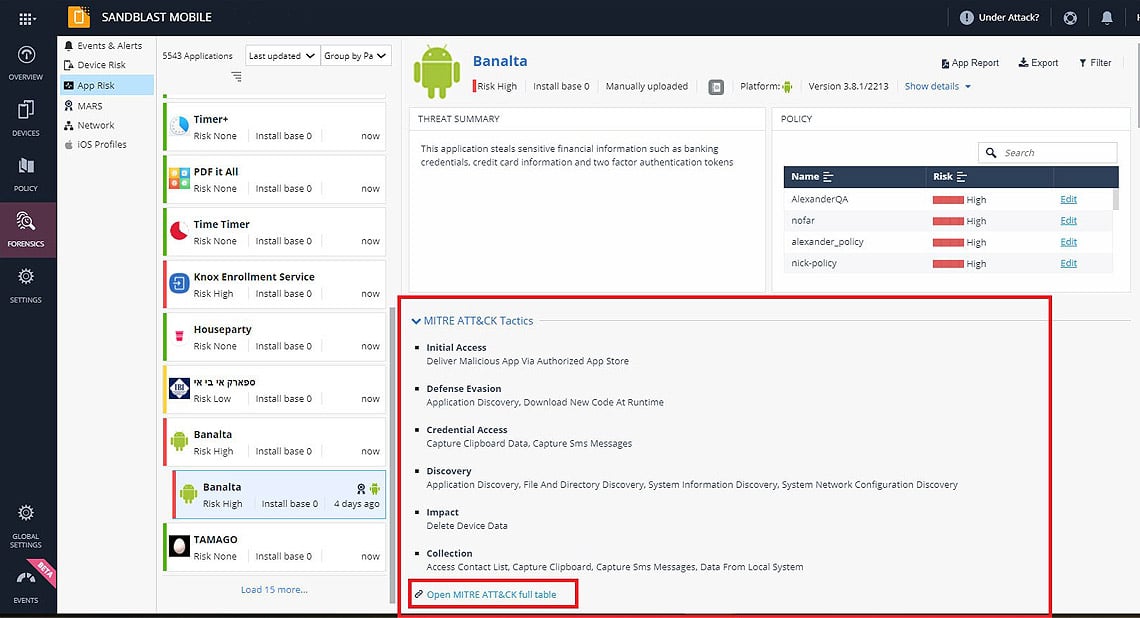Viewport: 1140px width, 618px height.
Task: Click the square icon beside Manually uploaded
Action: tap(716, 87)
